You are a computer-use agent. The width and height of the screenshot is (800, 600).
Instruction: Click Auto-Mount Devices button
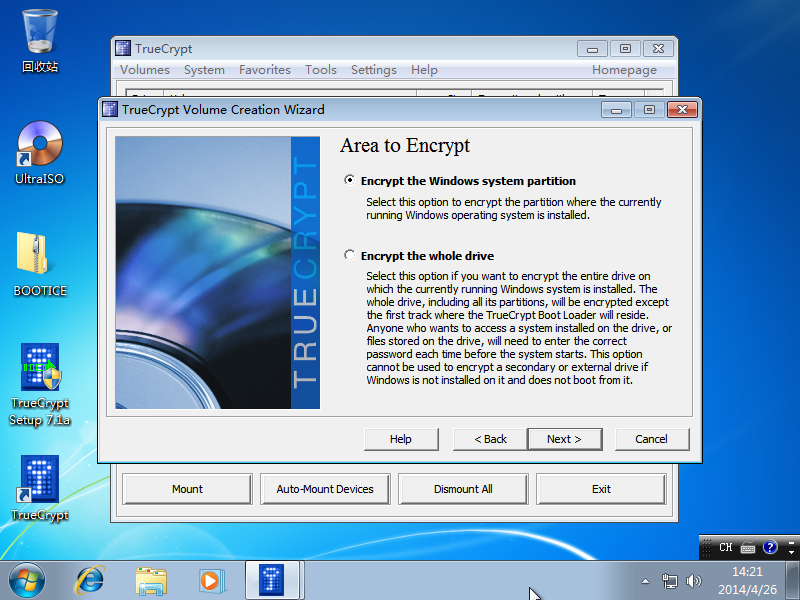[325, 489]
